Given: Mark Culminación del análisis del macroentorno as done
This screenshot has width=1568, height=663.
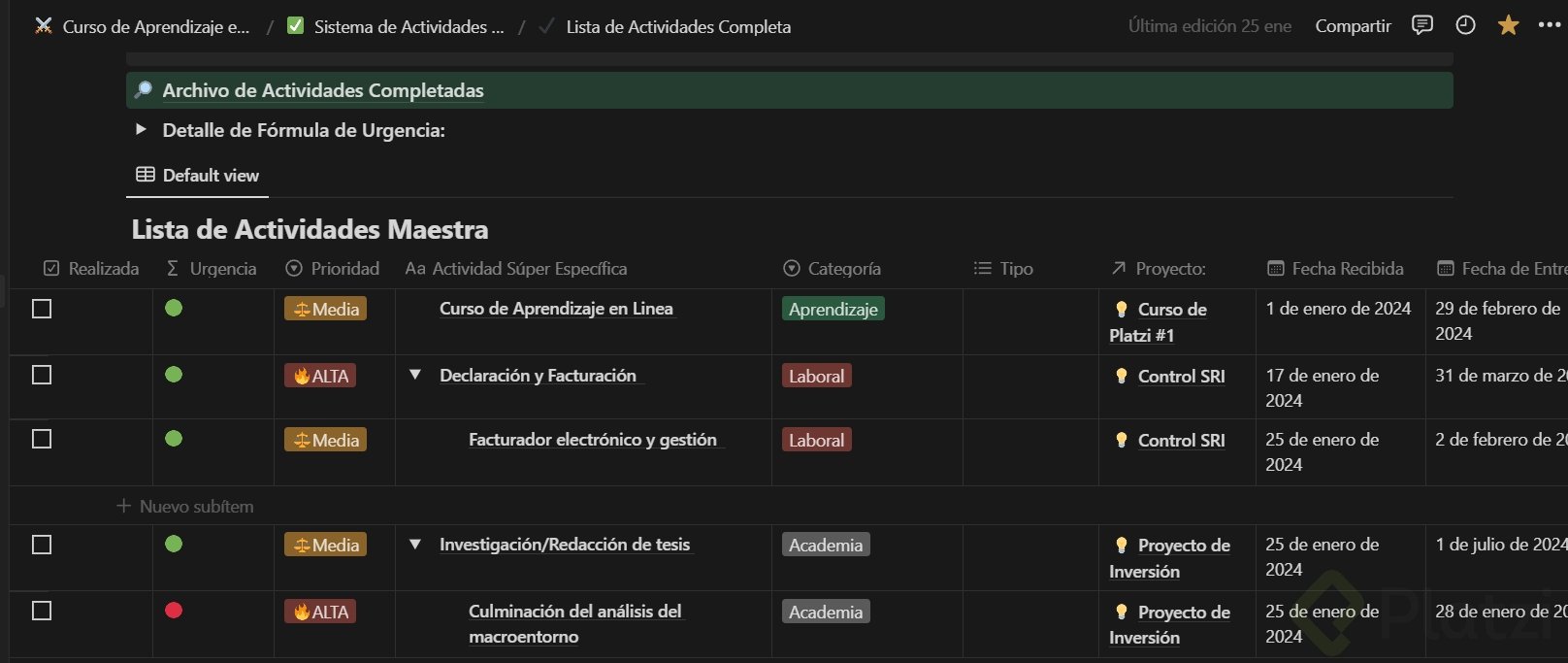Looking at the screenshot, I should 42,611.
